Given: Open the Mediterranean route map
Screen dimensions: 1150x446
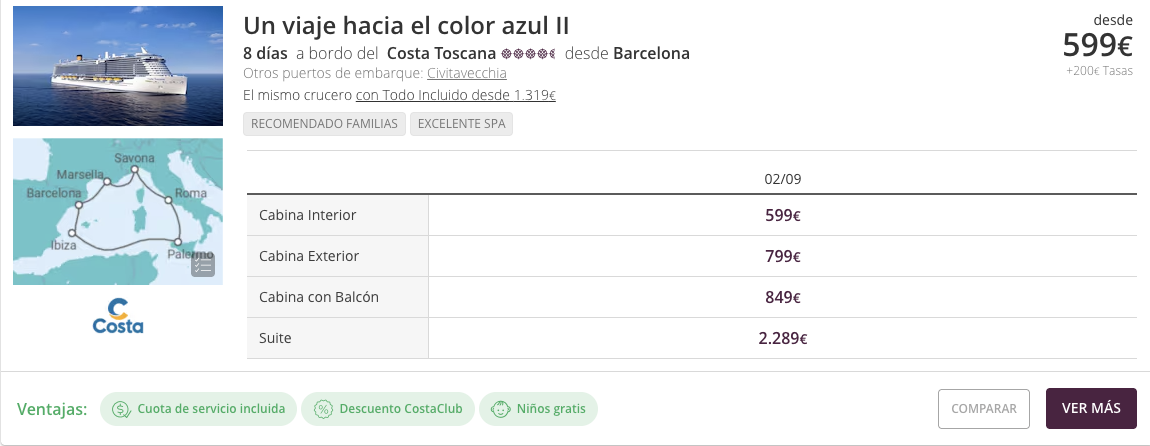Looking at the screenshot, I should pos(118,211).
